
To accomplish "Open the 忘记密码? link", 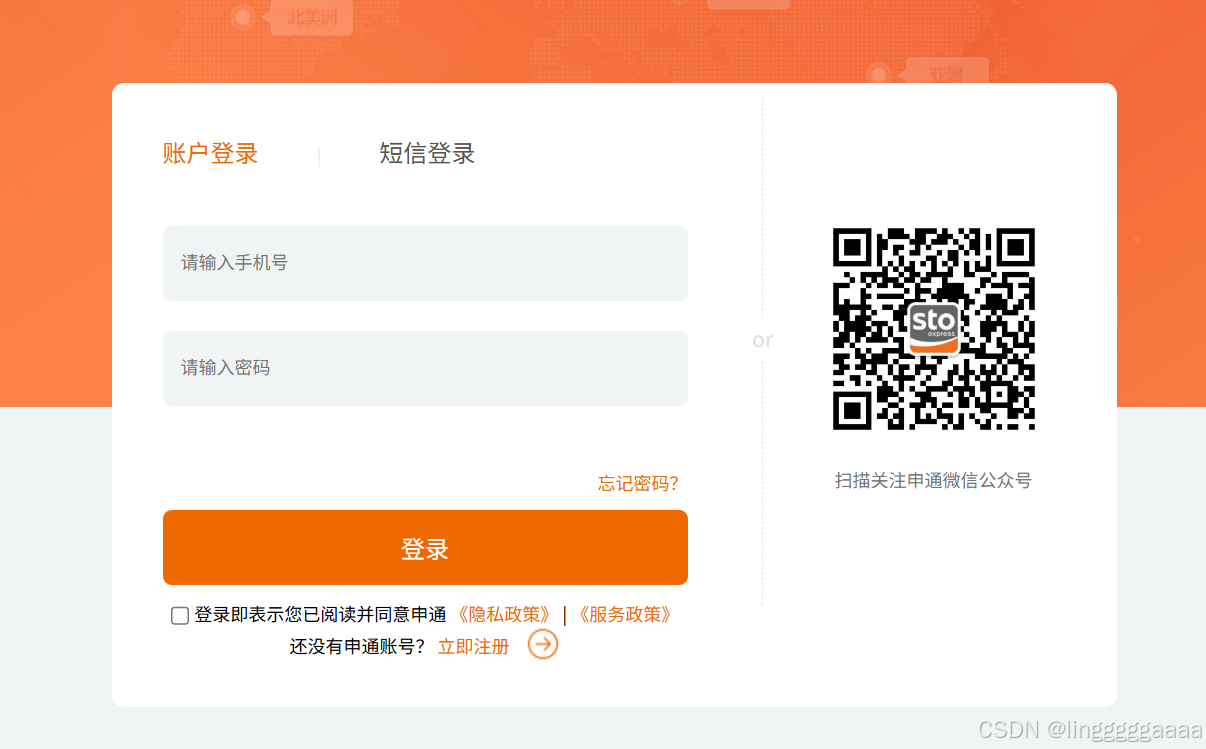I will 638,484.
